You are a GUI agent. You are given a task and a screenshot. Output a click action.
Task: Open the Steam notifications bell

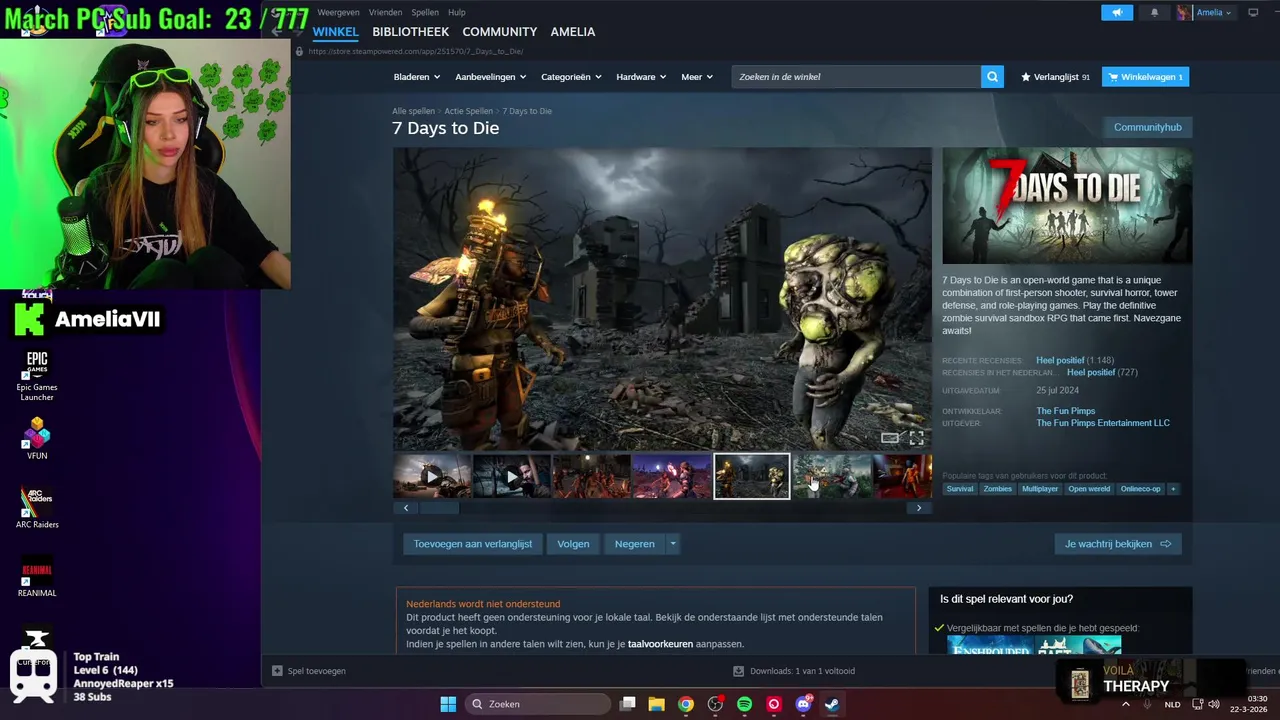point(1154,13)
